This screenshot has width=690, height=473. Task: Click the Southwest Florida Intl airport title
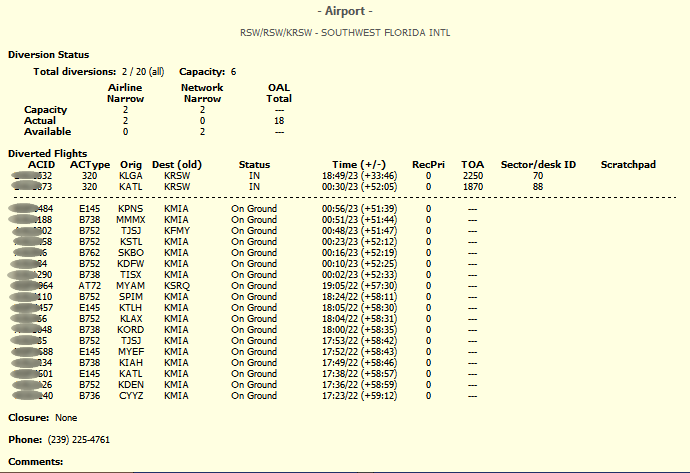pyautogui.click(x=345, y=32)
